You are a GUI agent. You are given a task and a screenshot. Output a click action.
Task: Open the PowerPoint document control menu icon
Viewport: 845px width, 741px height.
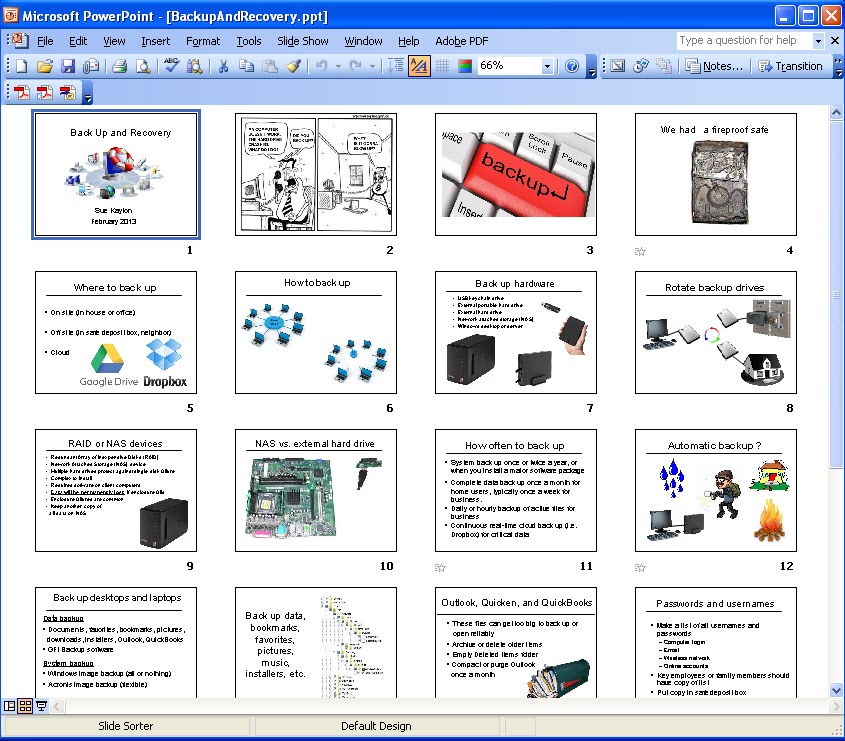click(x=19, y=41)
